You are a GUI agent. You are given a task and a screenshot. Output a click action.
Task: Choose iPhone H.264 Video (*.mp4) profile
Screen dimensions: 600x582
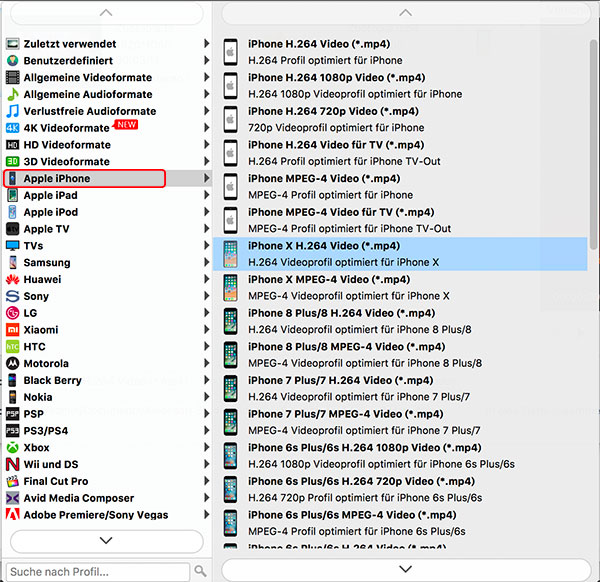click(400, 52)
